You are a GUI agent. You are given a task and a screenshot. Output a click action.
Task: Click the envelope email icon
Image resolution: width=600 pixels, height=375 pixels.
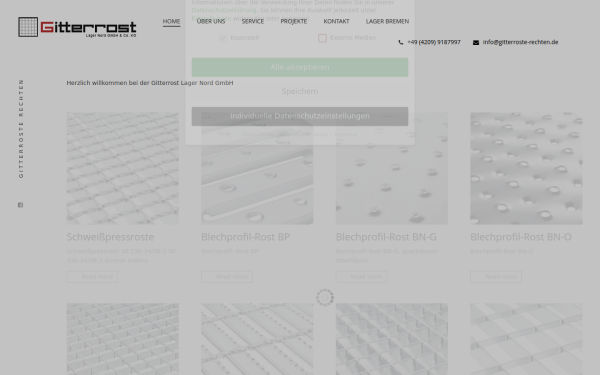click(x=476, y=42)
